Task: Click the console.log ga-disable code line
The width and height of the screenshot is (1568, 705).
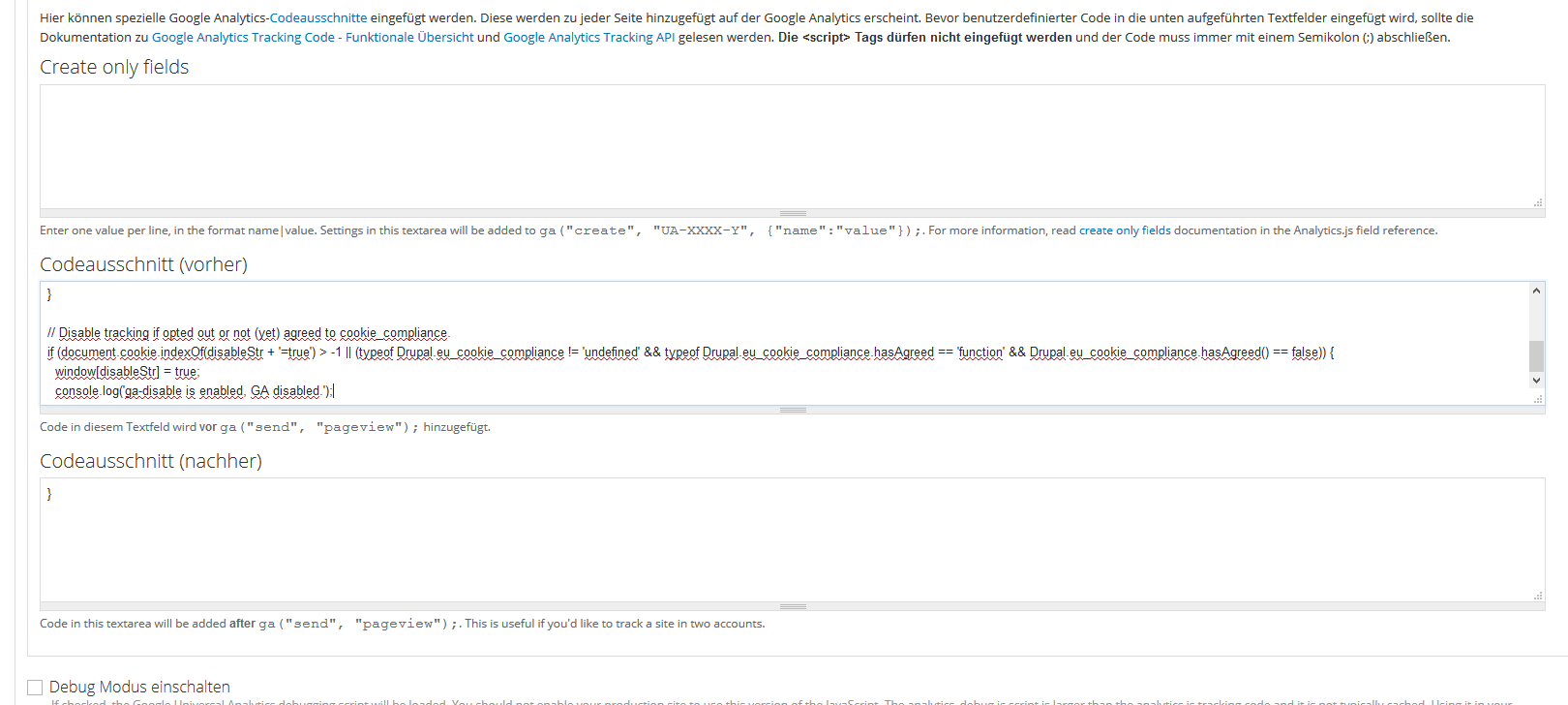Action: pyautogui.click(x=195, y=391)
